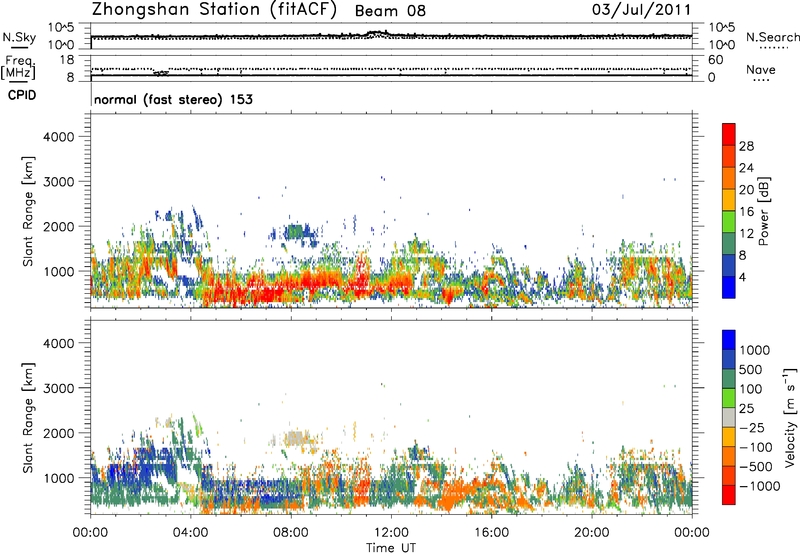
Task: Click the "2000" range tick in the power panel
Action: (59, 226)
